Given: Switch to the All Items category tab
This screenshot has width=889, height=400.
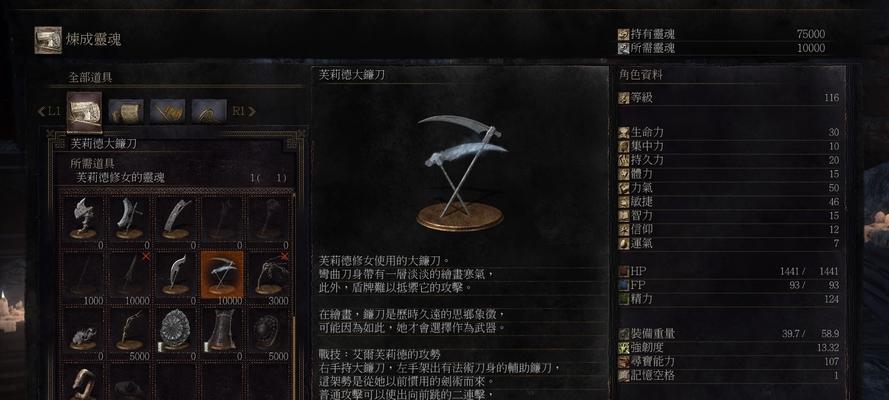Looking at the screenshot, I should (x=84, y=112).
